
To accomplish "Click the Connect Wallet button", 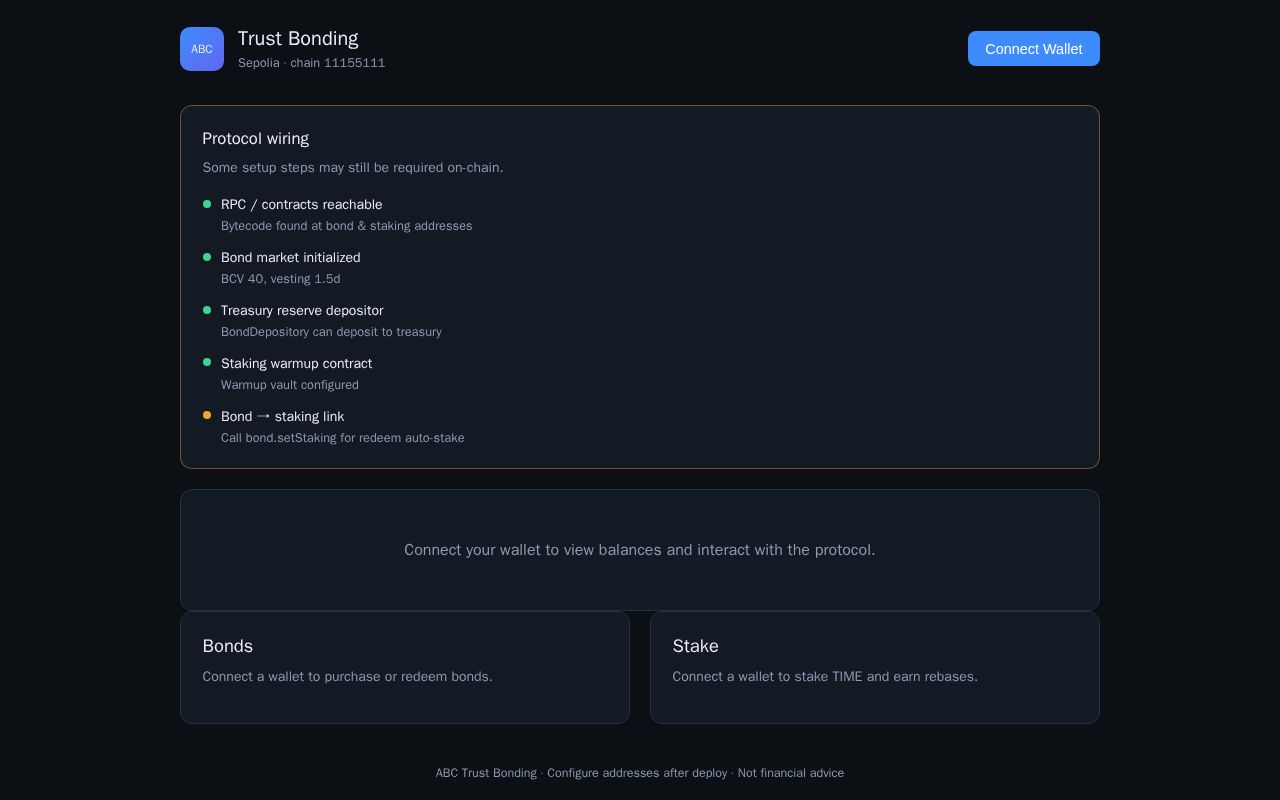I will click(x=1034, y=49).
